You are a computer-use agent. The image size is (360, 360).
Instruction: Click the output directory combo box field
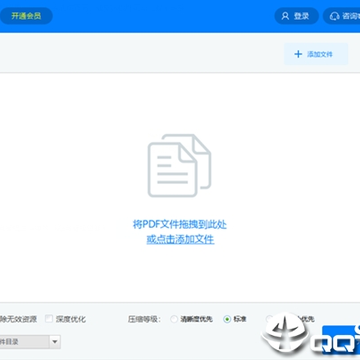pos(30,342)
